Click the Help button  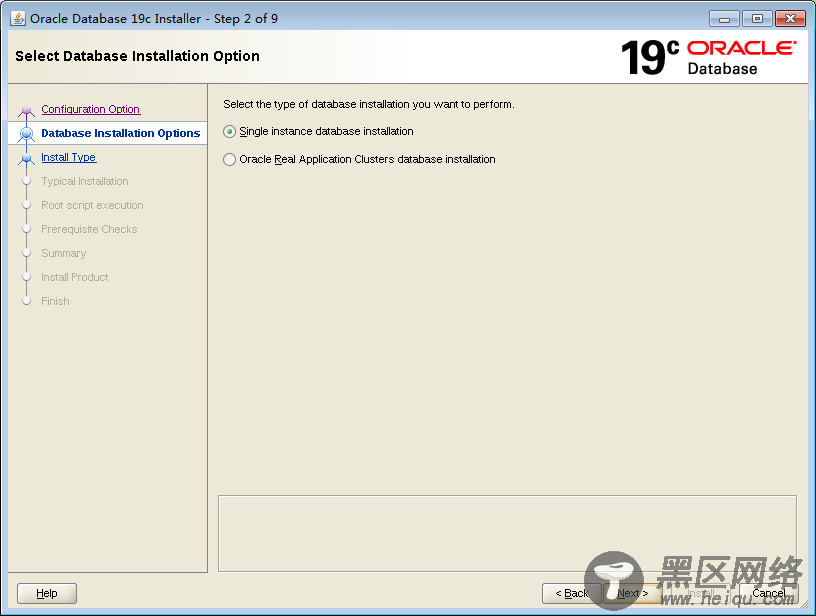coord(47,593)
